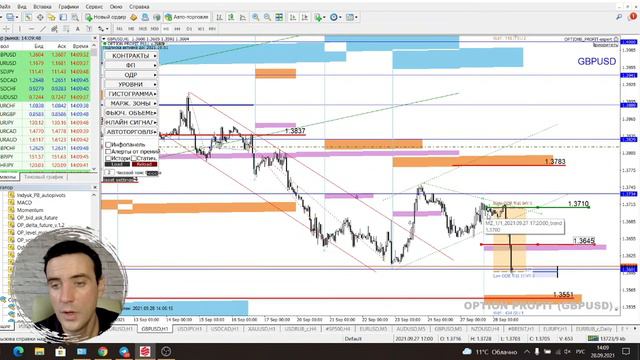Image resolution: width=640 pixels, height=360 pixels.
Task: Click the red Reload button
Action: 144,164
